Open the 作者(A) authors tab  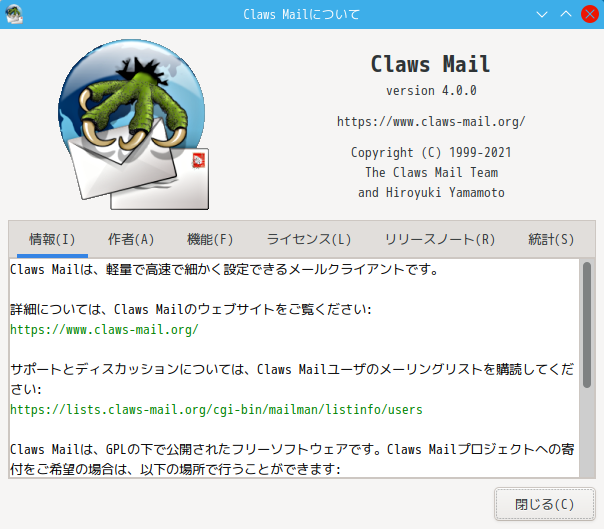(131, 239)
